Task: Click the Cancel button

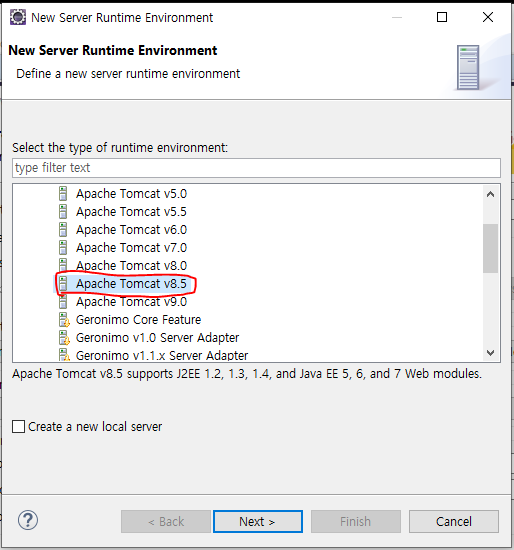Action: [454, 522]
